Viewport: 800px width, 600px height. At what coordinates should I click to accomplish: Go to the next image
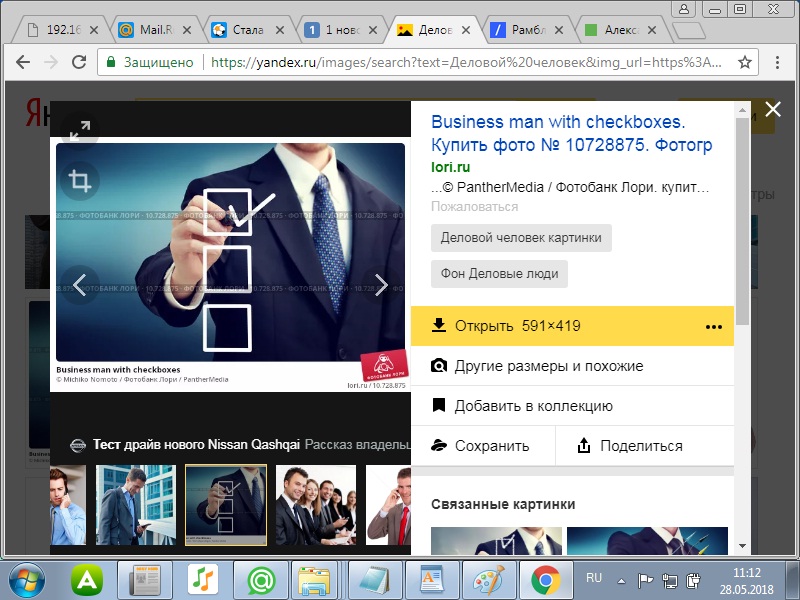[381, 285]
